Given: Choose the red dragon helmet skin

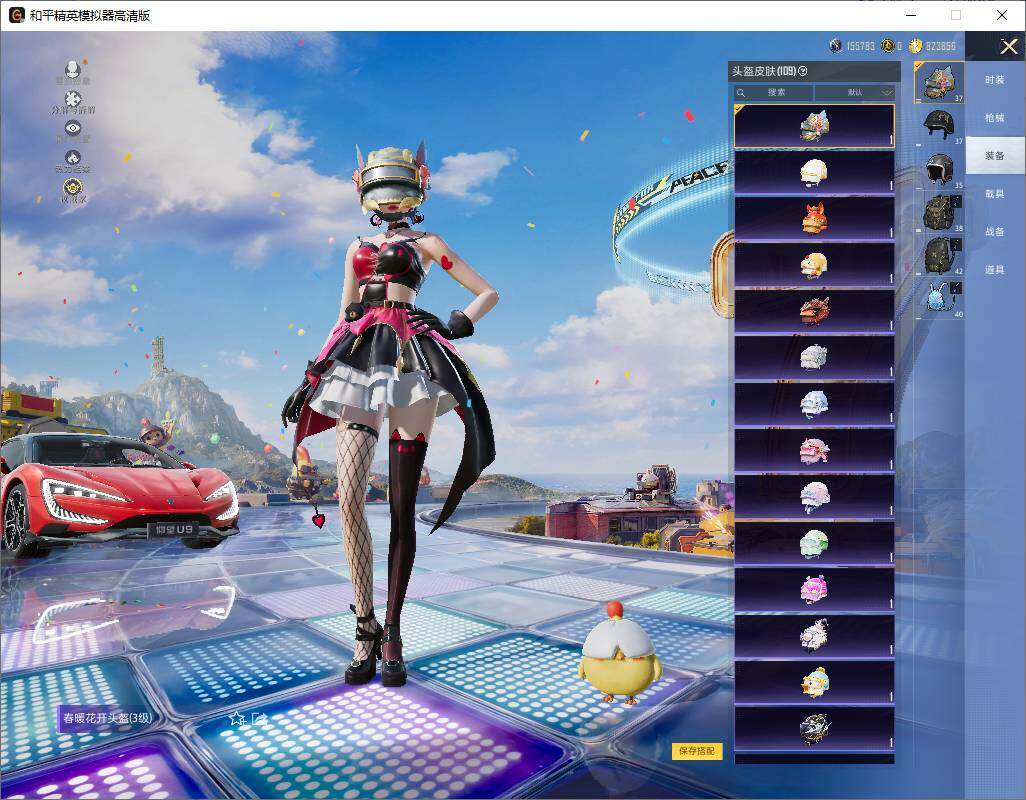Looking at the screenshot, I should point(814,311).
